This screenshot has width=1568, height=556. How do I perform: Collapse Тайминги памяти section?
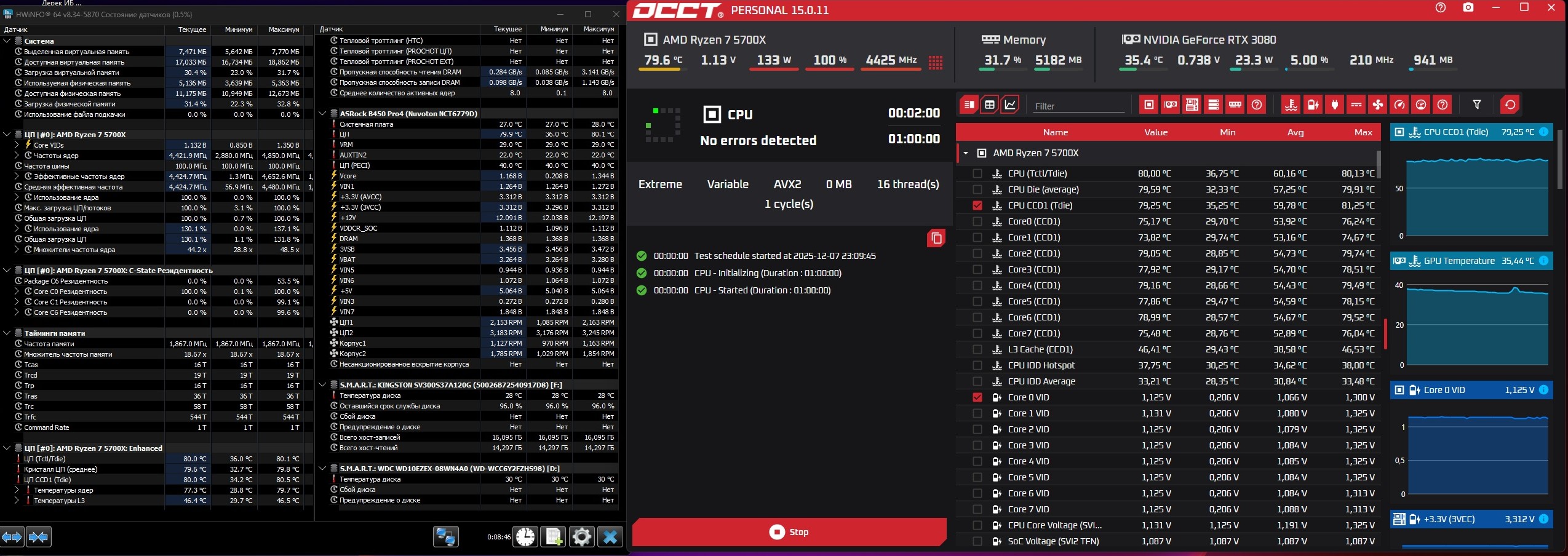coord(7,333)
